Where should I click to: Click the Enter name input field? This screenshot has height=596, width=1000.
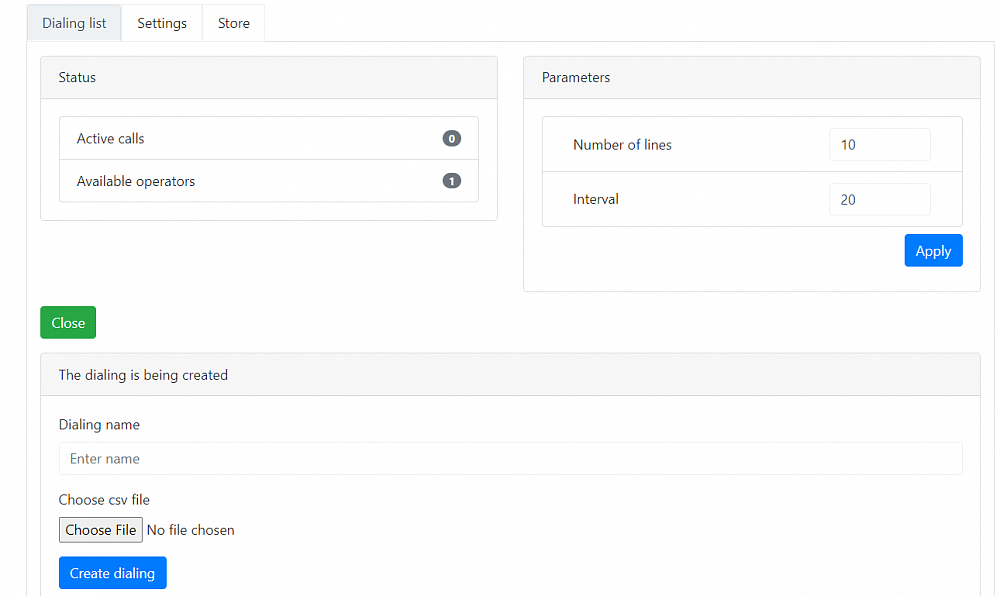510,458
